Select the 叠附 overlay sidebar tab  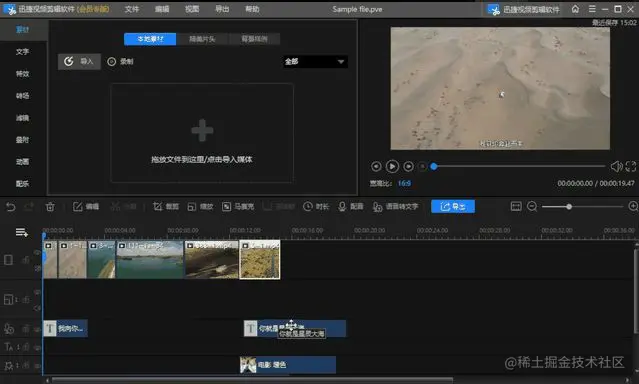(23, 140)
